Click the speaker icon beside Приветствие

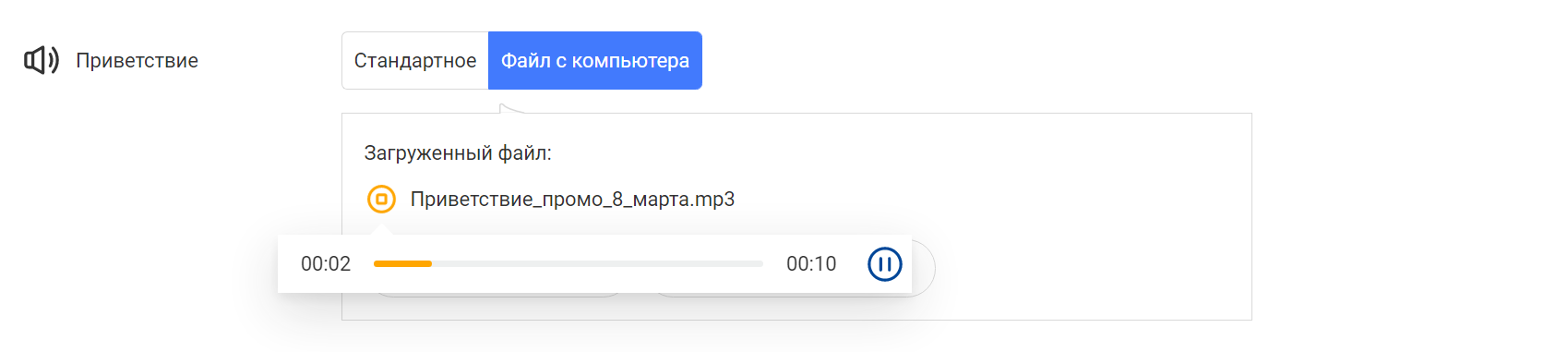[42, 60]
